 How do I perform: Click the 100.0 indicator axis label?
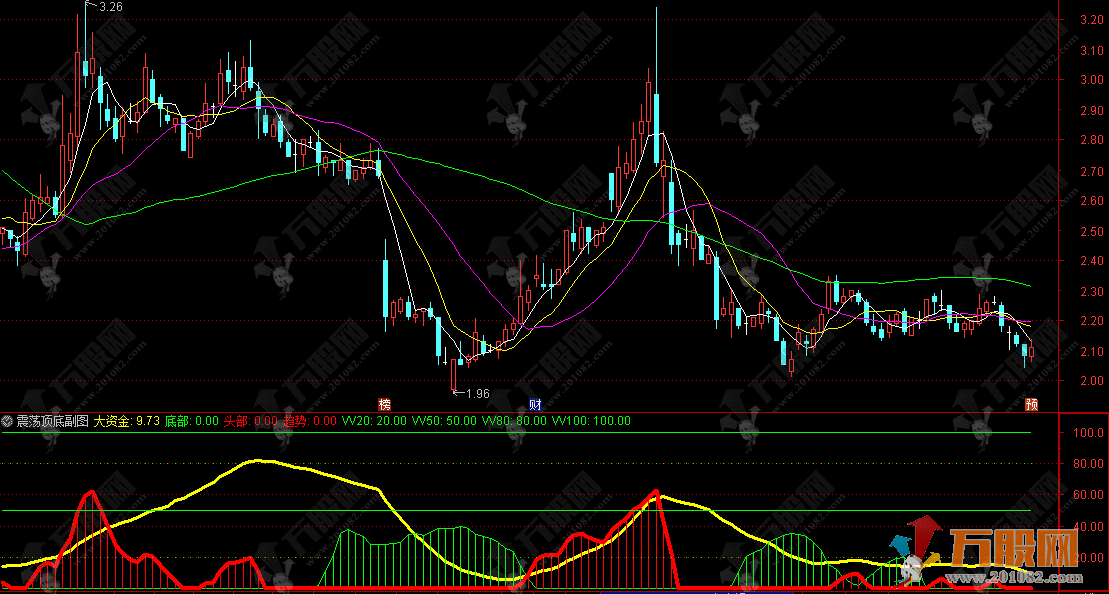1086,434
